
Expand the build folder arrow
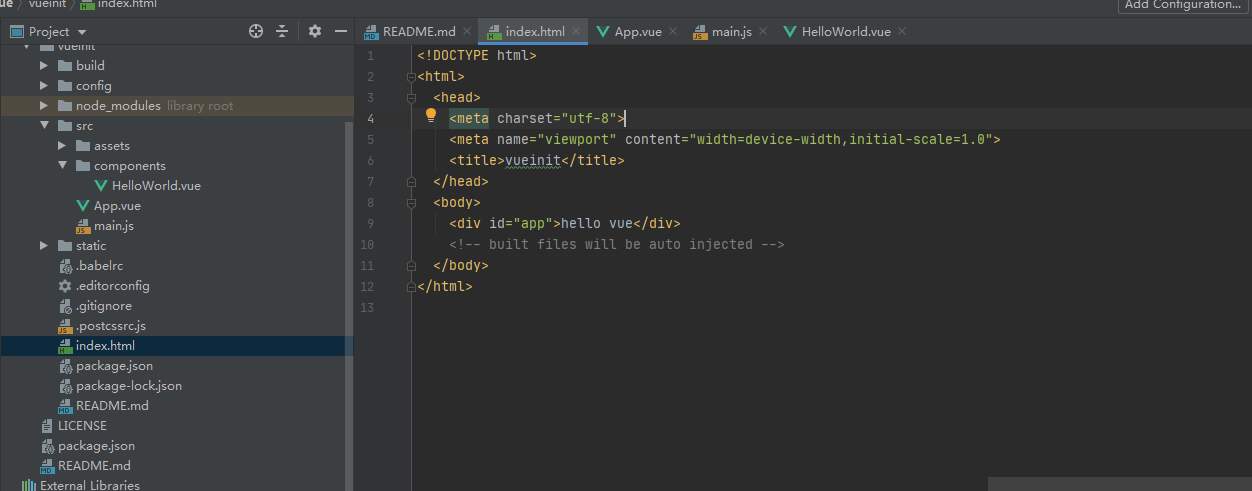coord(44,66)
